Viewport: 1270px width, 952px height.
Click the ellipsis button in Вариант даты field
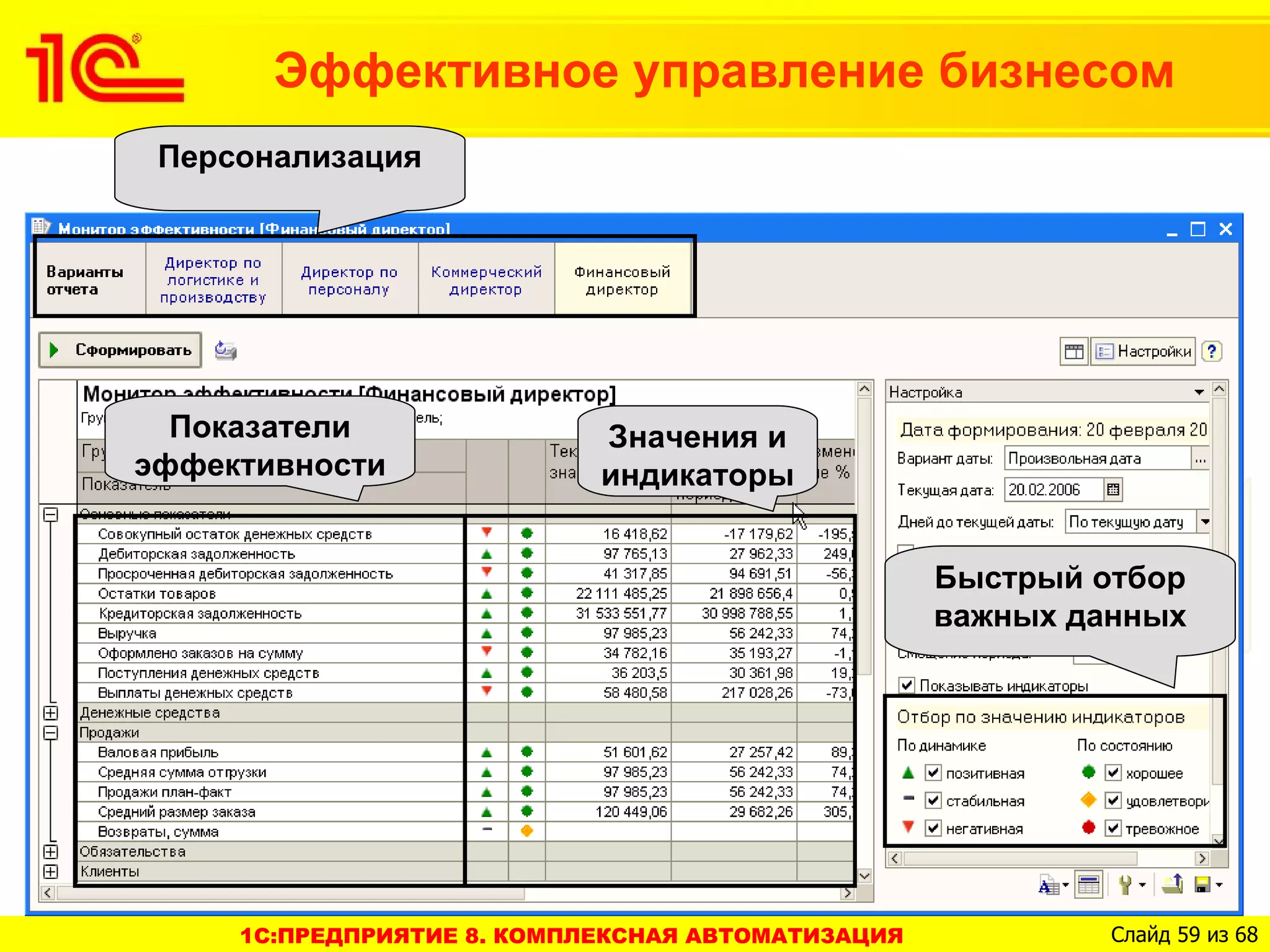pyautogui.click(x=1201, y=459)
